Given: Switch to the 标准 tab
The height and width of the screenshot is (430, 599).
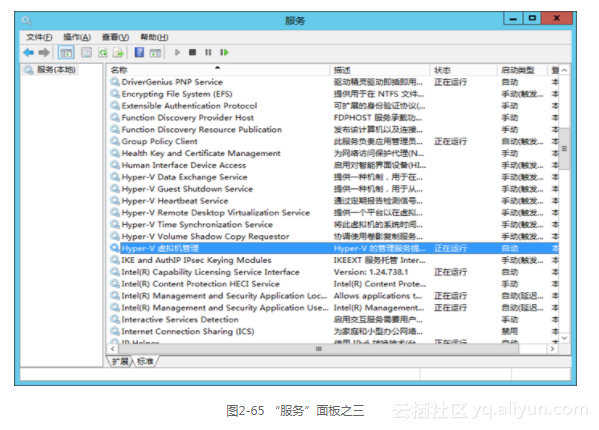Looking at the screenshot, I should 145,361.
